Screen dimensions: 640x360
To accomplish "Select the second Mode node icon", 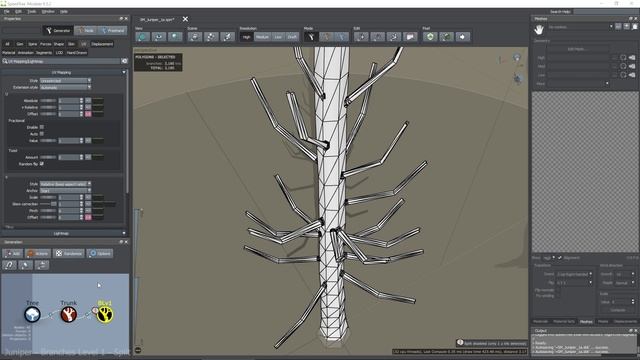I will click(327, 37).
